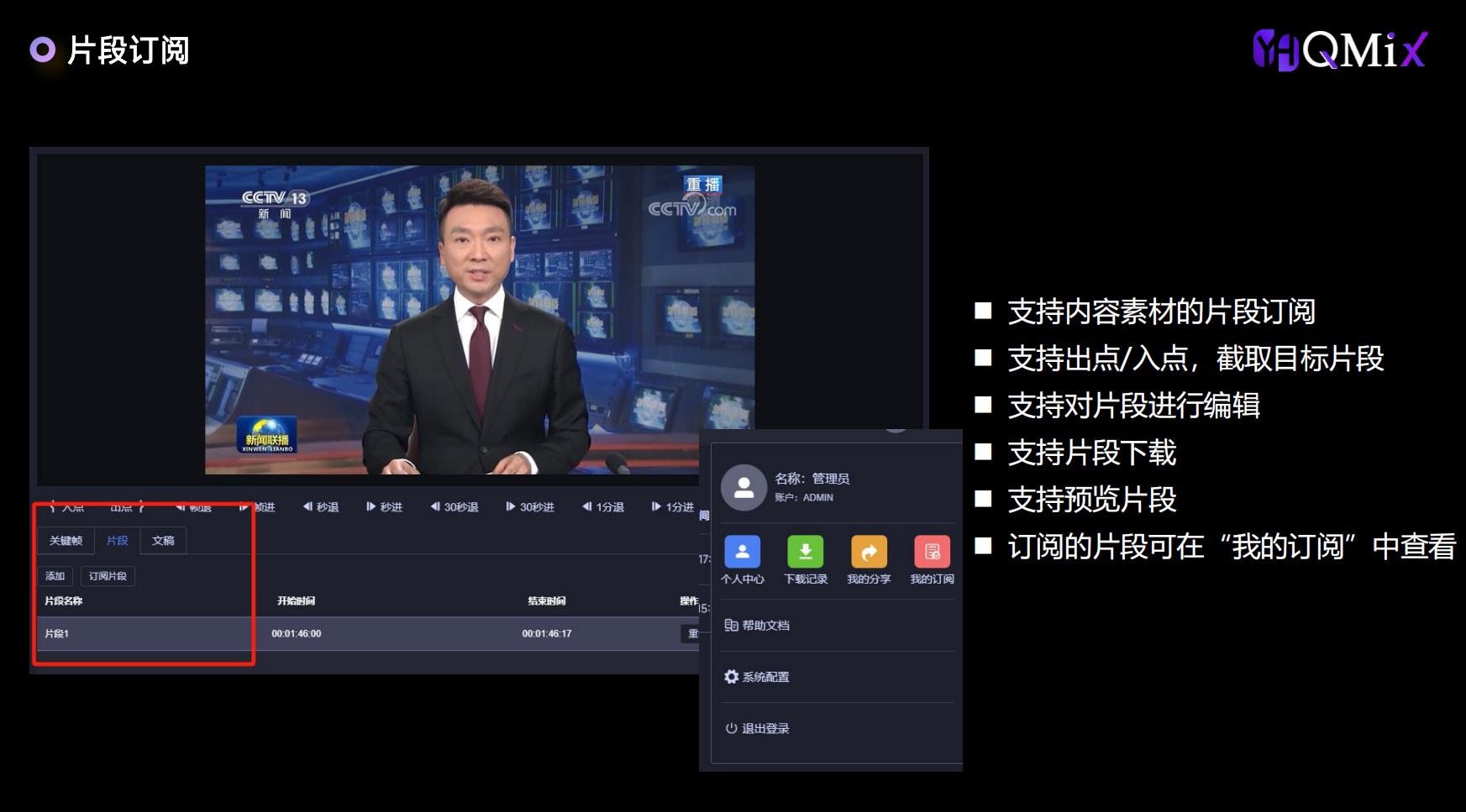Switch to the 文稿 transcript tab
This screenshot has width=1466, height=812.
(x=163, y=541)
